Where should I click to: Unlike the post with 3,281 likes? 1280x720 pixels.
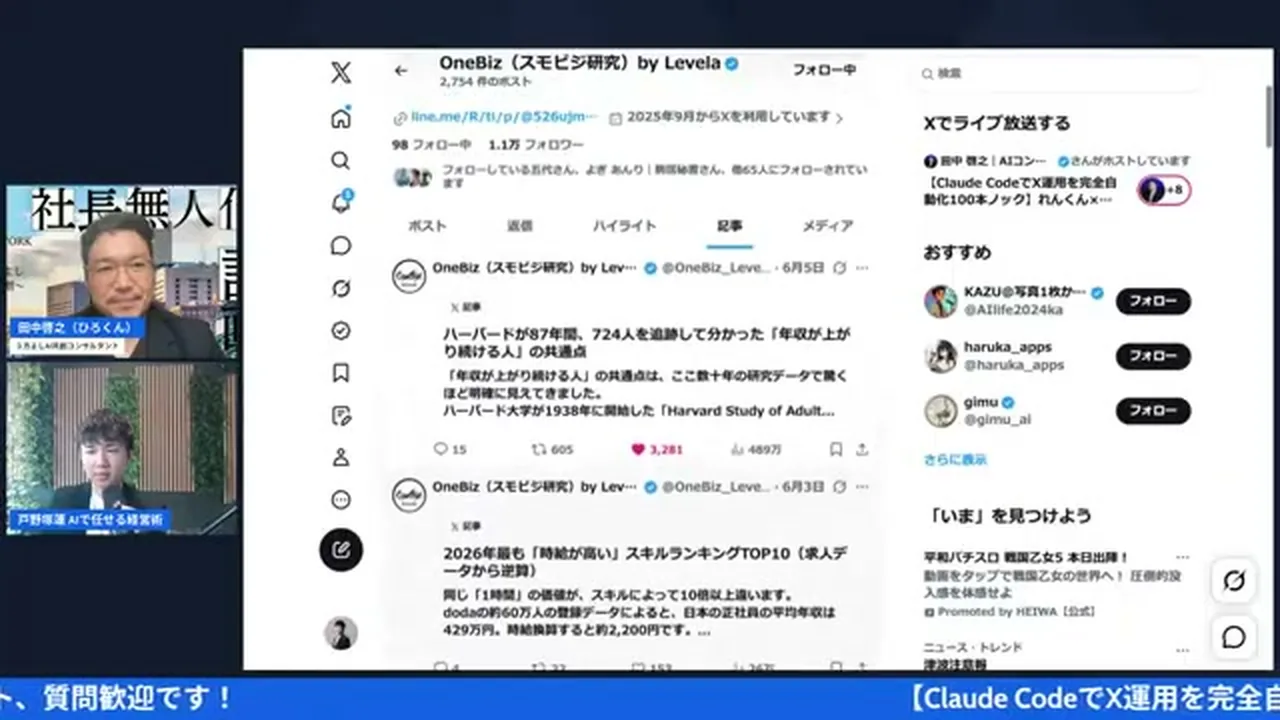[x=656, y=450]
